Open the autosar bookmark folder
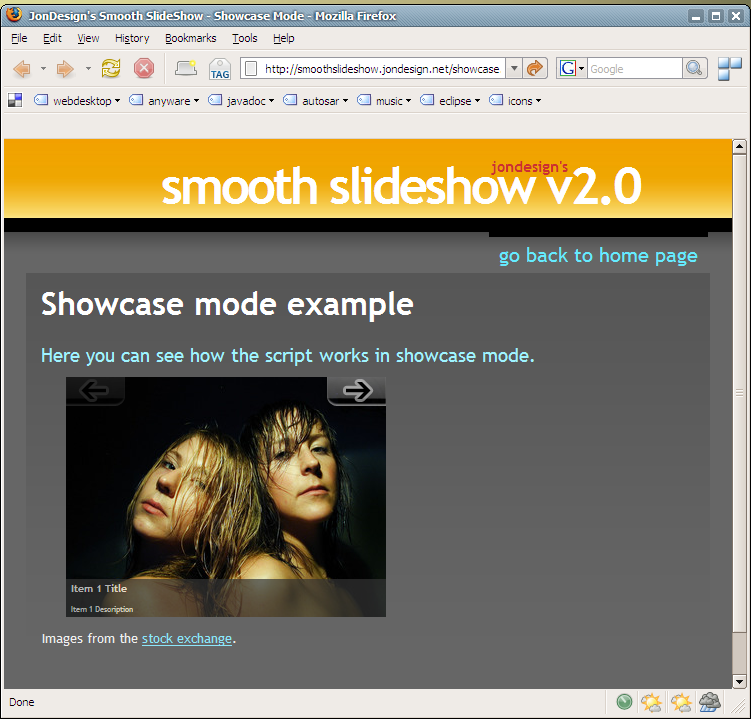The image size is (751, 719). (x=316, y=101)
